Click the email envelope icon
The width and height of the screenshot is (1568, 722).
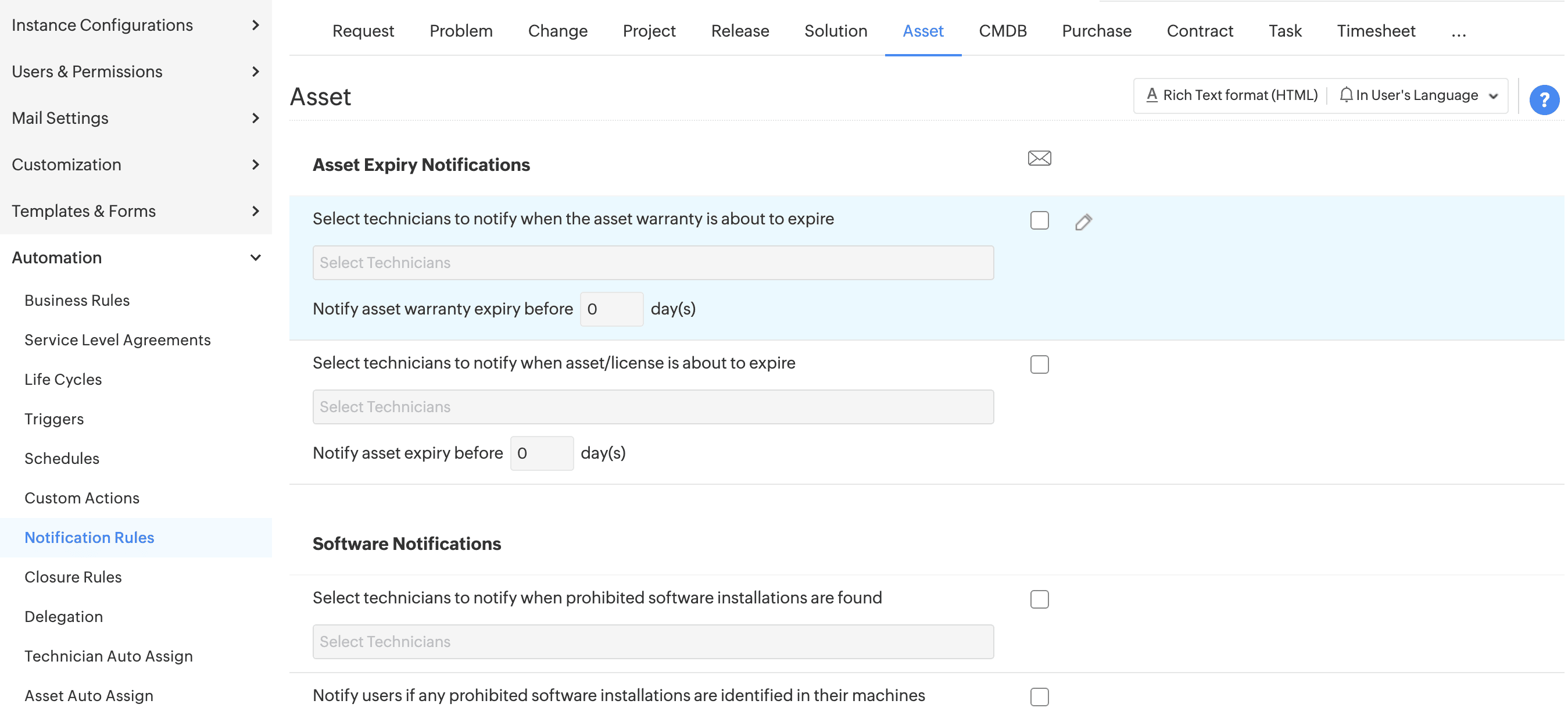(1039, 158)
